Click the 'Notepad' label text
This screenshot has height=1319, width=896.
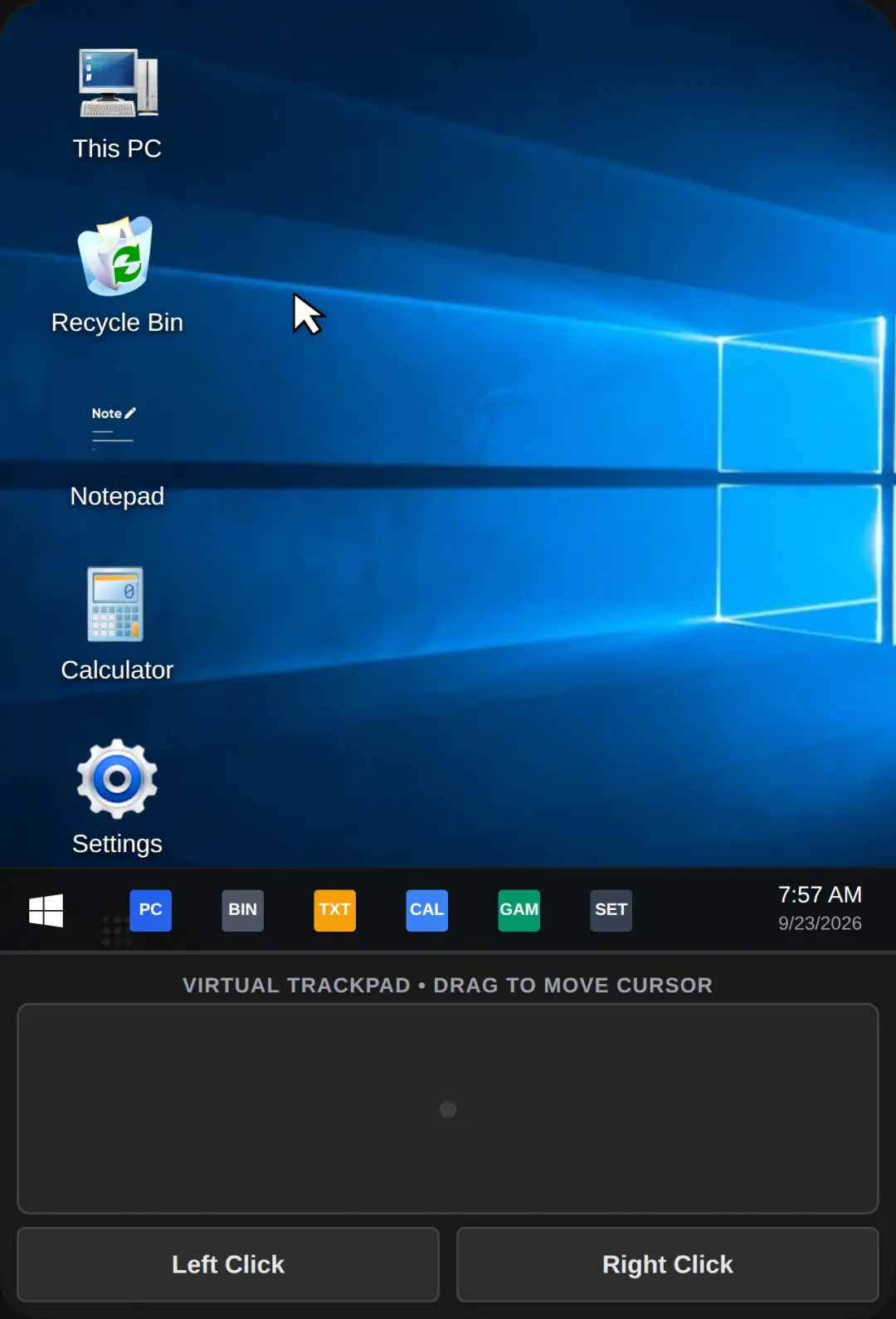click(117, 496)
